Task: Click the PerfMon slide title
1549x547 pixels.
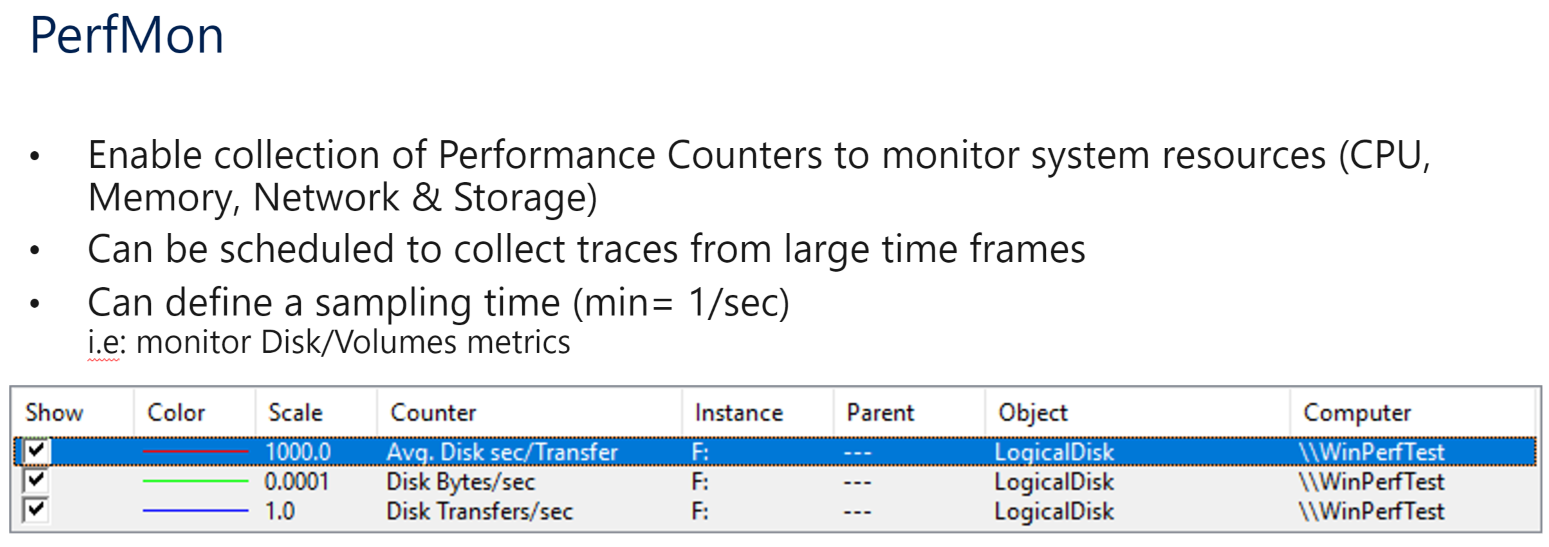Action: [127, 37]
